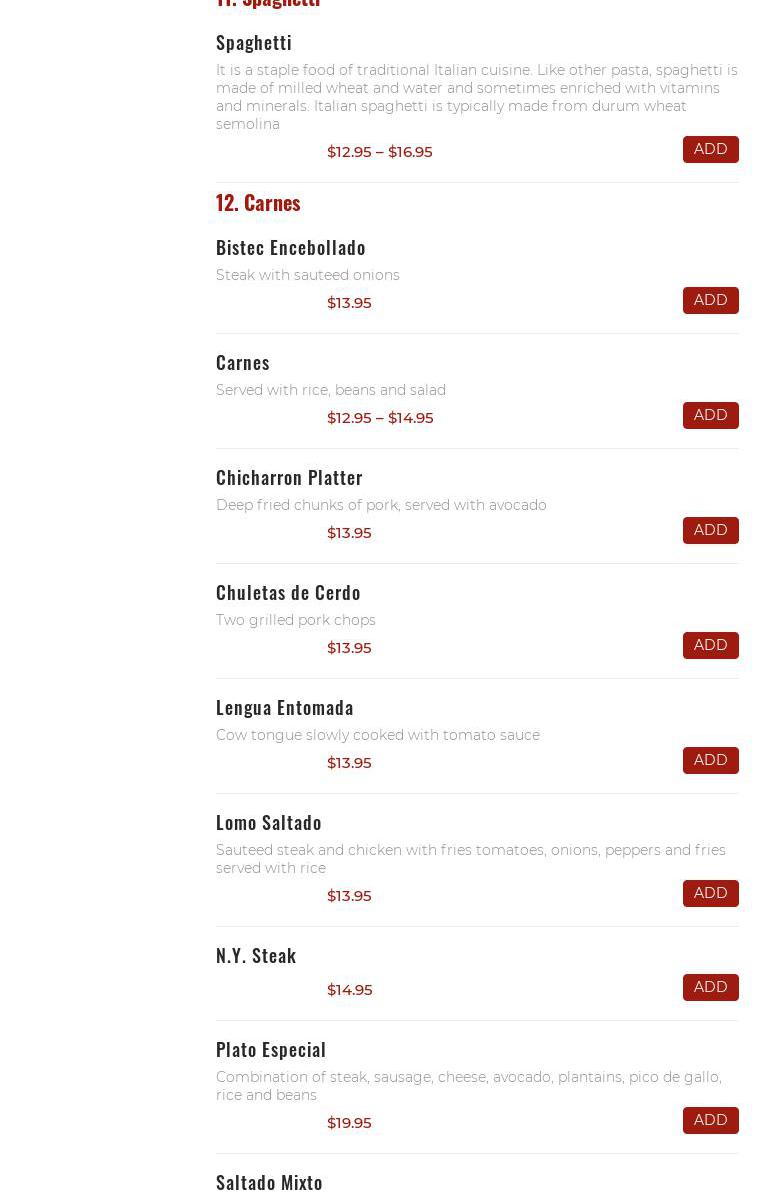Viewport: 770px width, 1197px height.
Task: Add N.Y. Steak to cart
Action: (x=710, y=987)
